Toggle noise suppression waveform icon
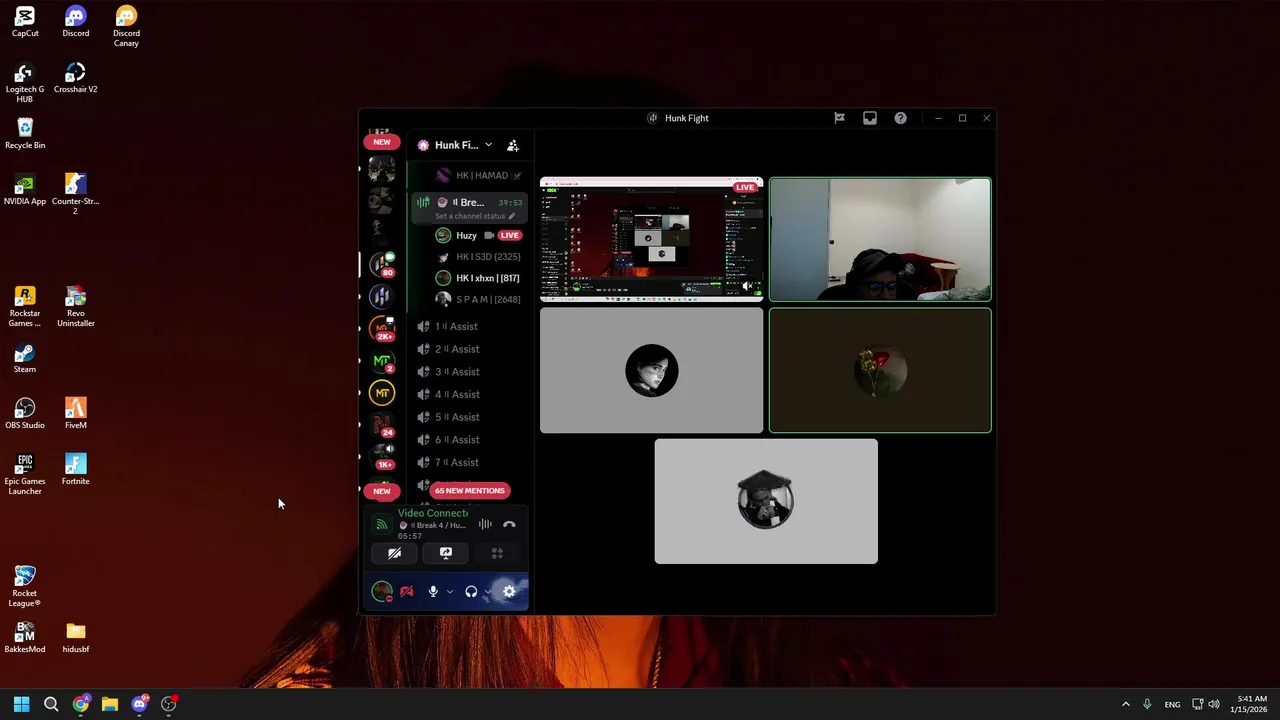The image size is (1280, 720). (x=485, y=524)
